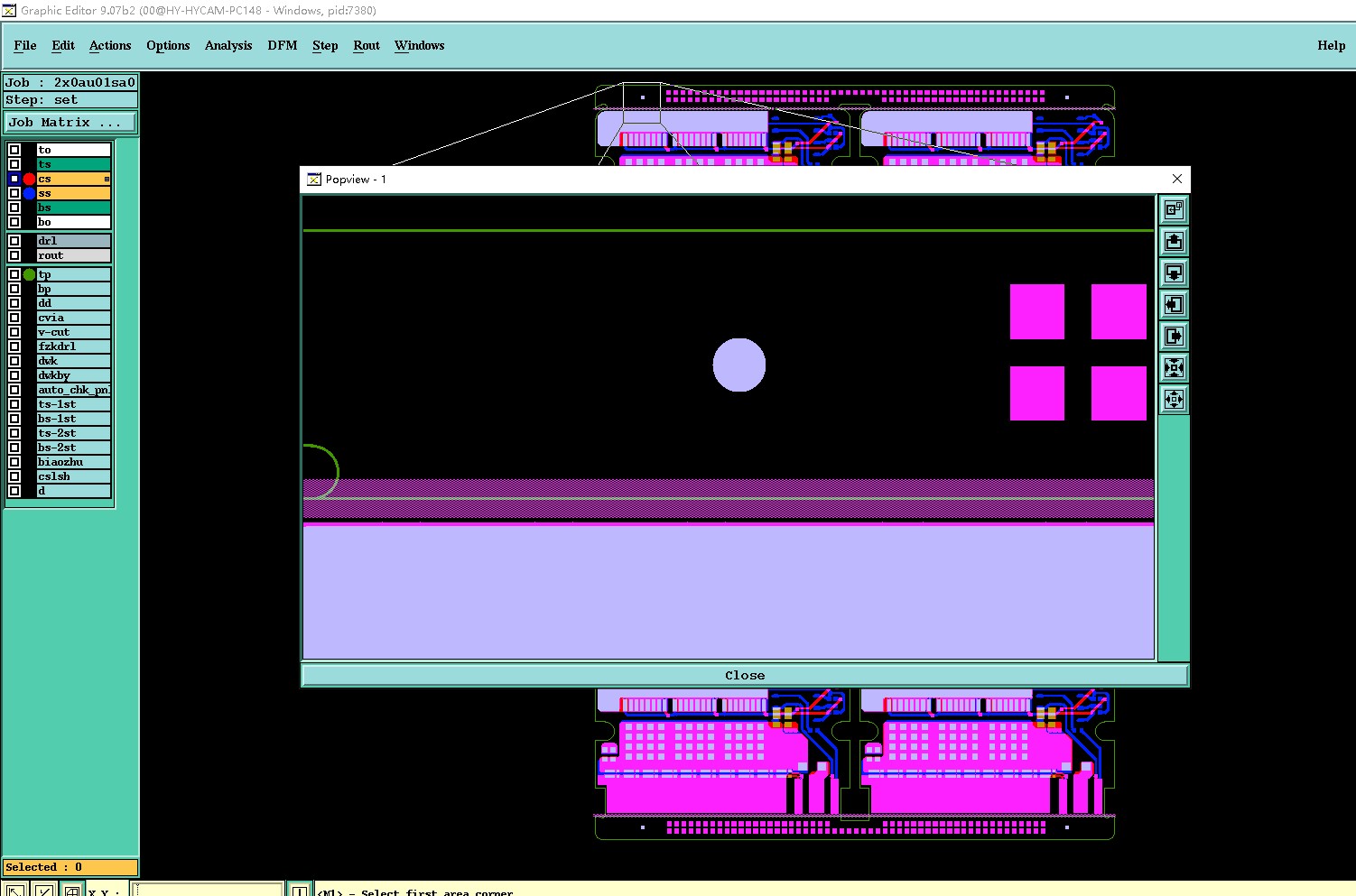Click the X Y coordinate input field
Viewport: 1356px width, 896px height.
[207, 891]
